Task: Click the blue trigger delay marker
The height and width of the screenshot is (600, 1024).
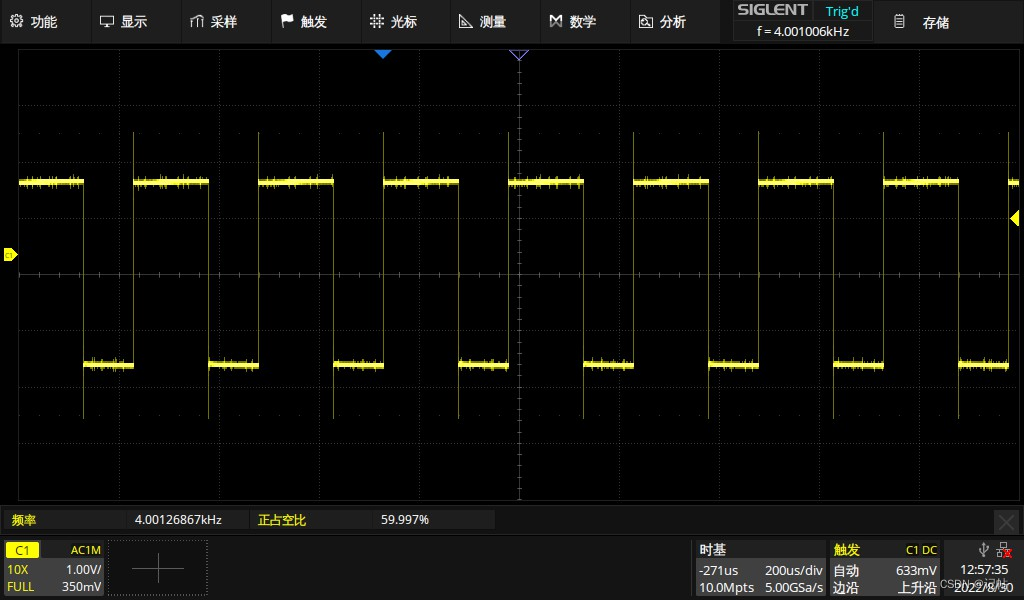Action: coord(383,54)
